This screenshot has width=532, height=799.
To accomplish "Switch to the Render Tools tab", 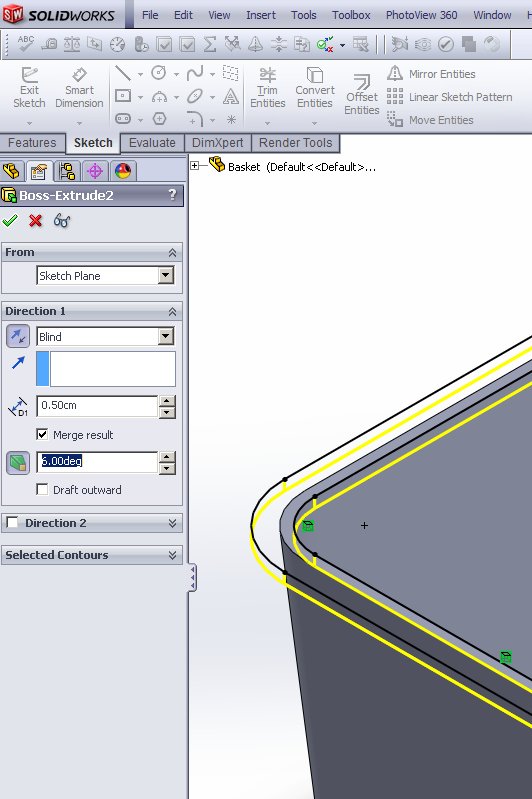I will (296, 143).
